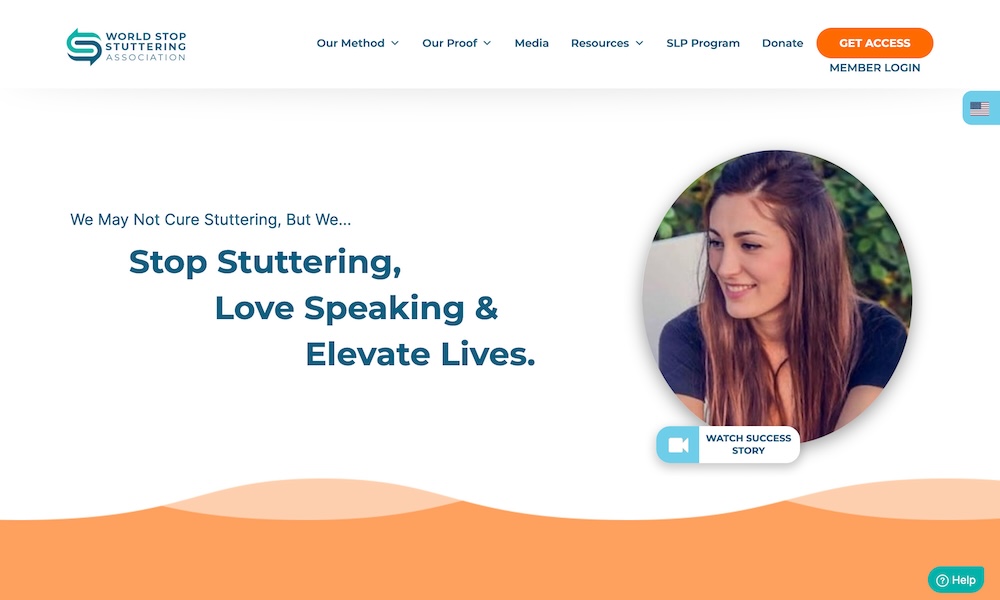Screen dimensions: 1000x600
Task: Click the Donate link
Action: coord(783,43)
